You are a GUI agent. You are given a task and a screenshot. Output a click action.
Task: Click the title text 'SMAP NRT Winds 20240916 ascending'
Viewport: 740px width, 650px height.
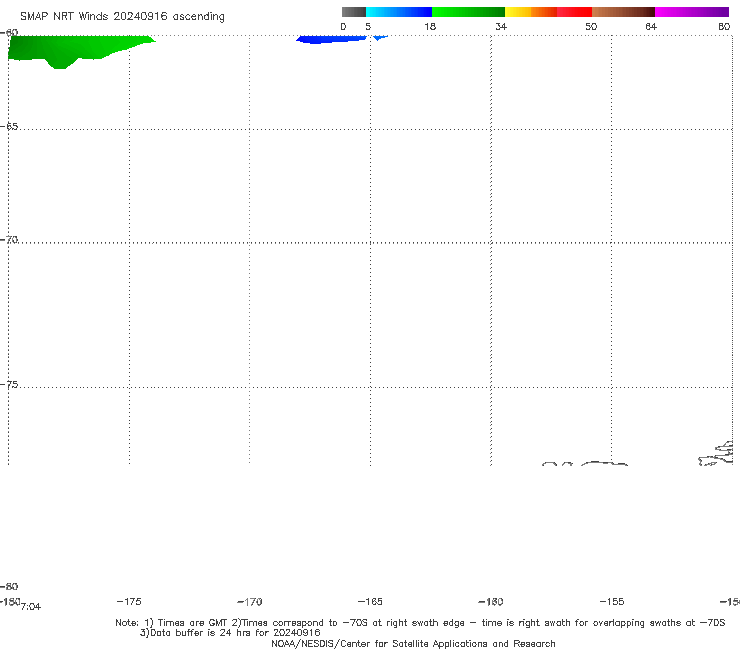122,16
